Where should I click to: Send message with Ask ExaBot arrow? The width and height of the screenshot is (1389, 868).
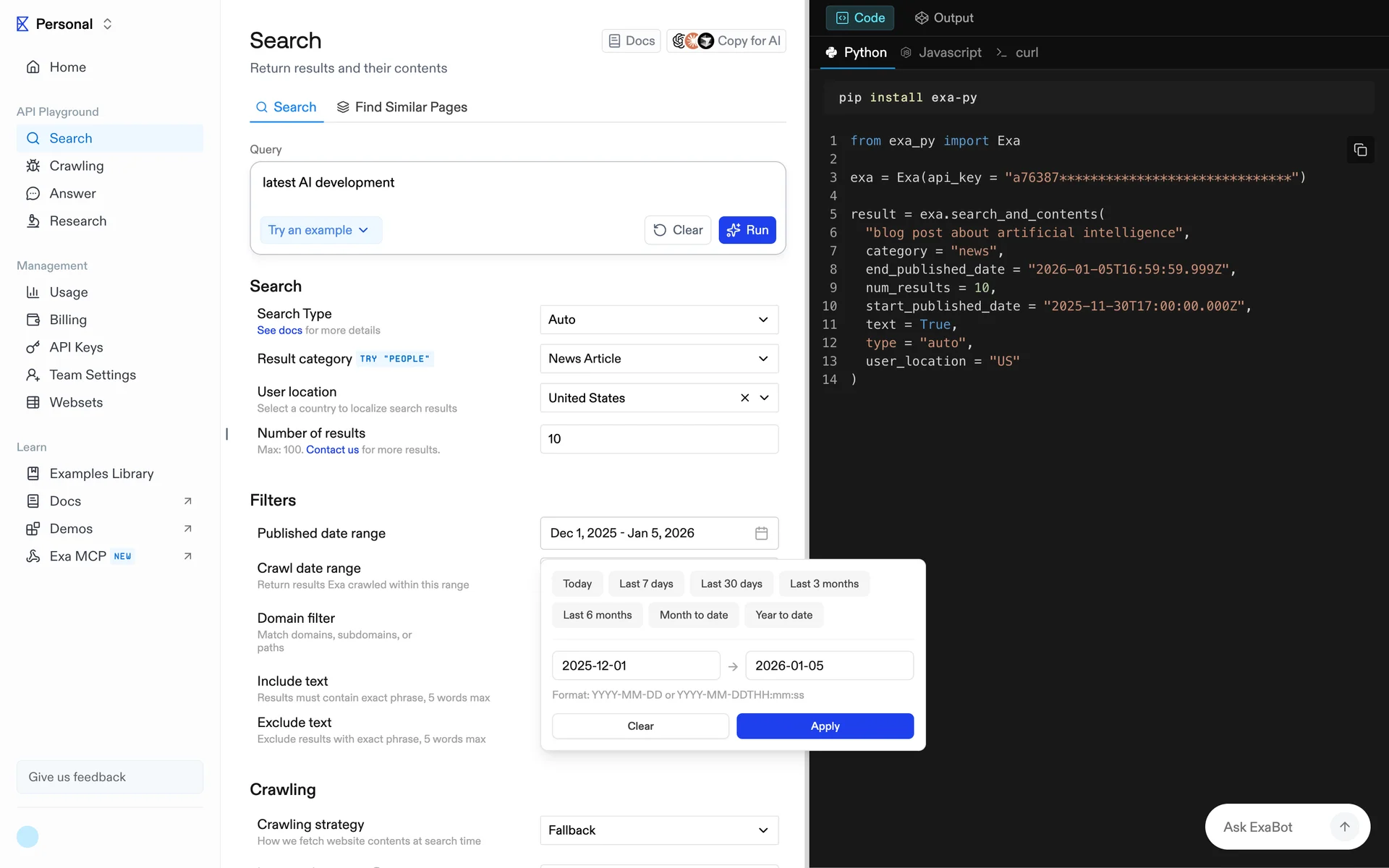(1344, 827)
